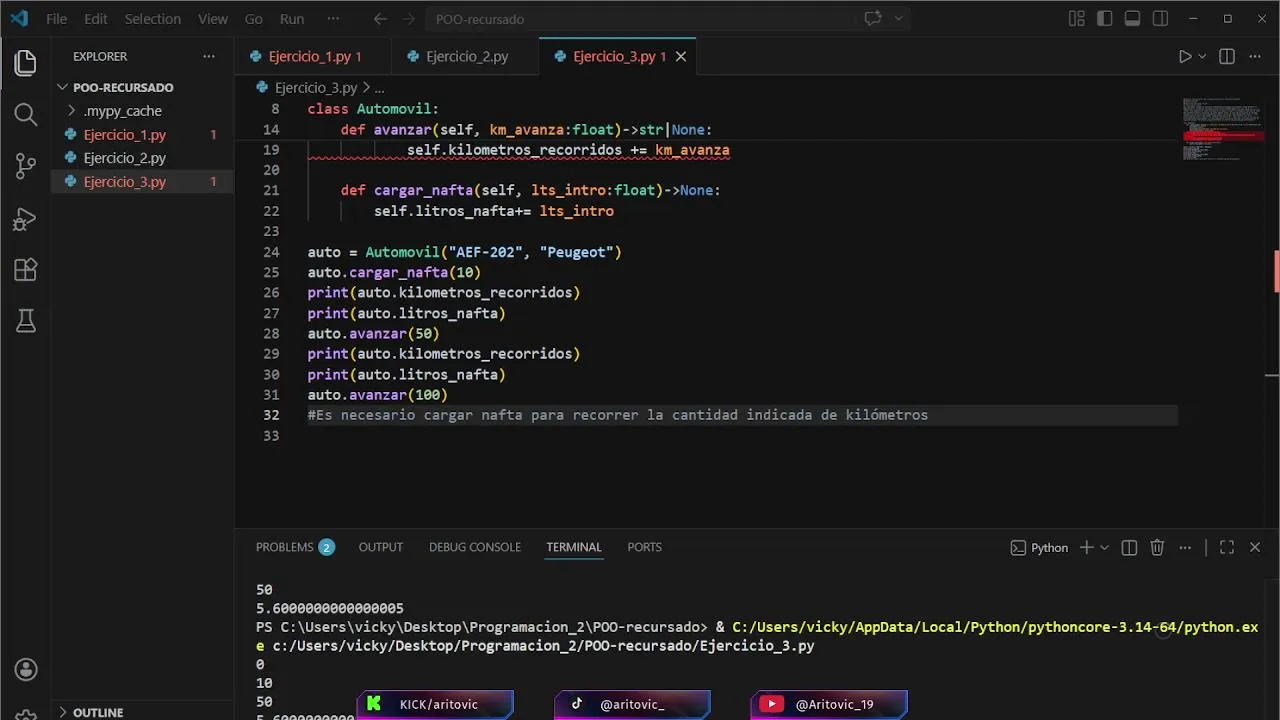Open the Selection menu

click(152, 19)
